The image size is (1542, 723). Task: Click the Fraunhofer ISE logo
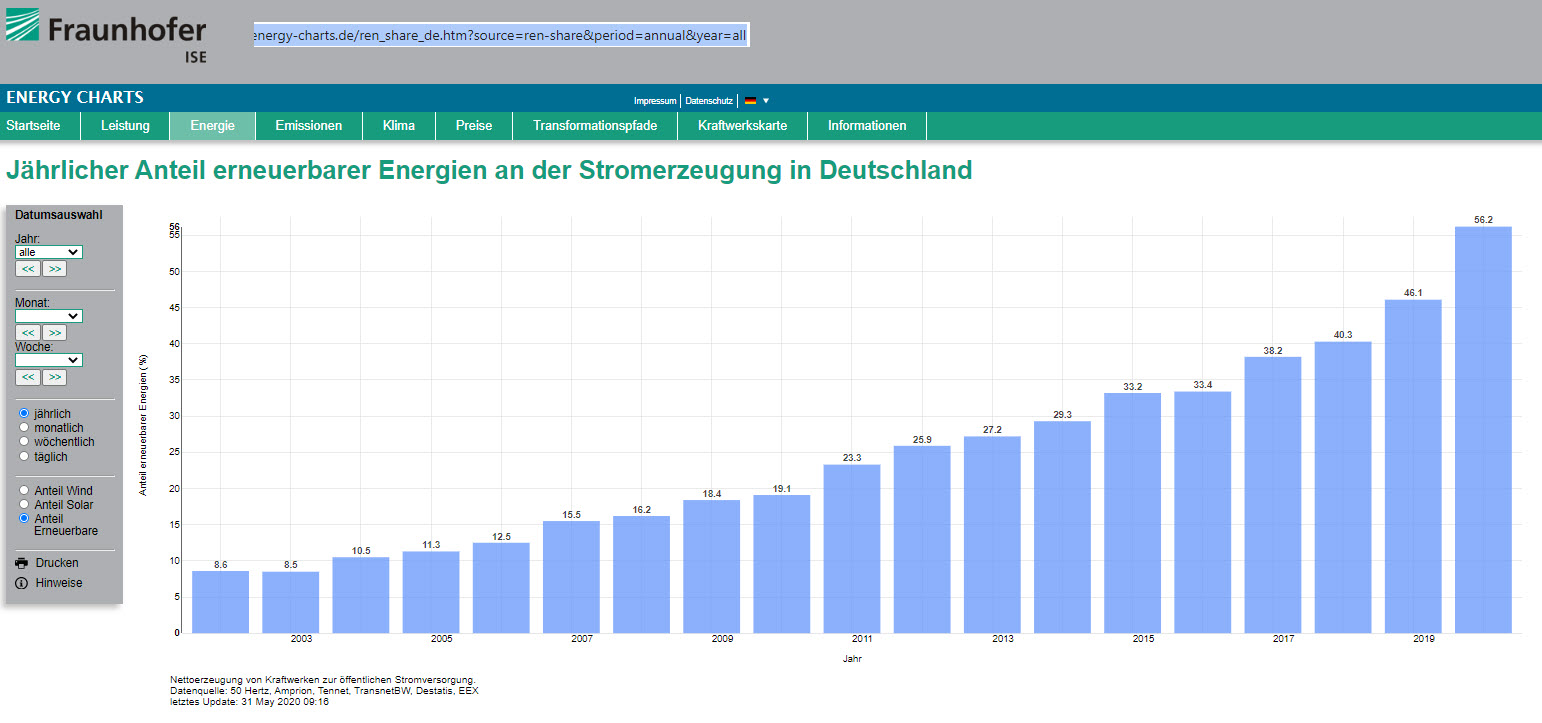coord(107,36)
